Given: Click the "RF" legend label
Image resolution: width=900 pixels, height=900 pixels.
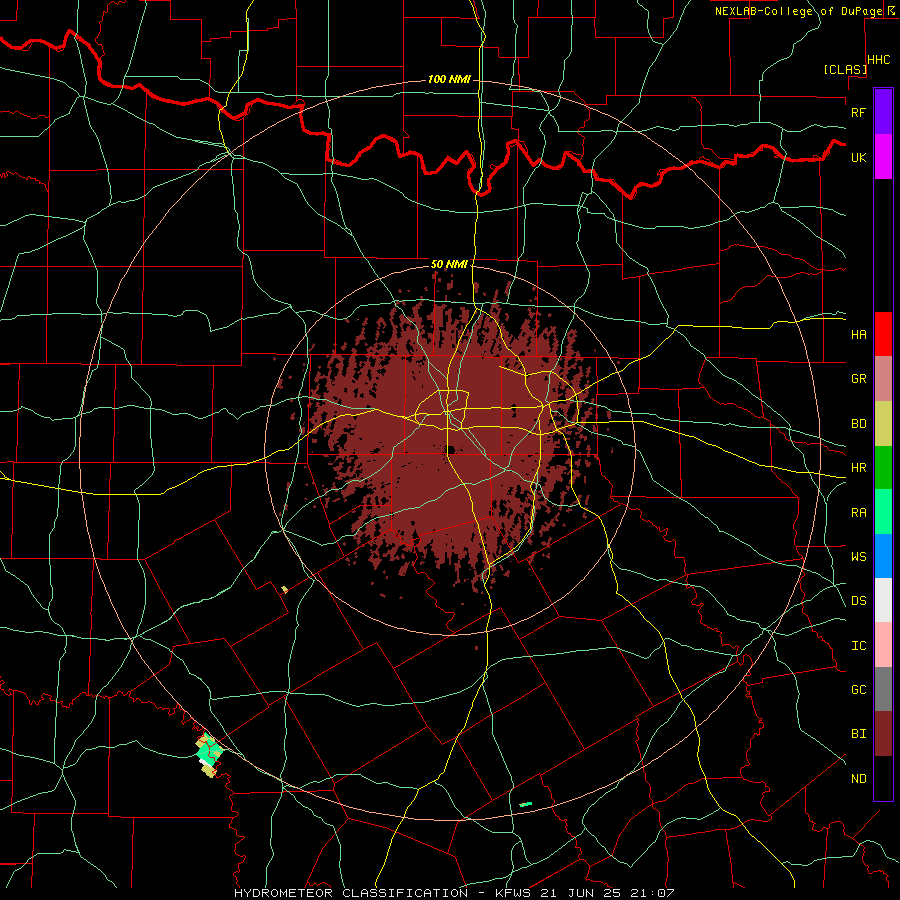Looking at the screenshot, I should point(858,112).
